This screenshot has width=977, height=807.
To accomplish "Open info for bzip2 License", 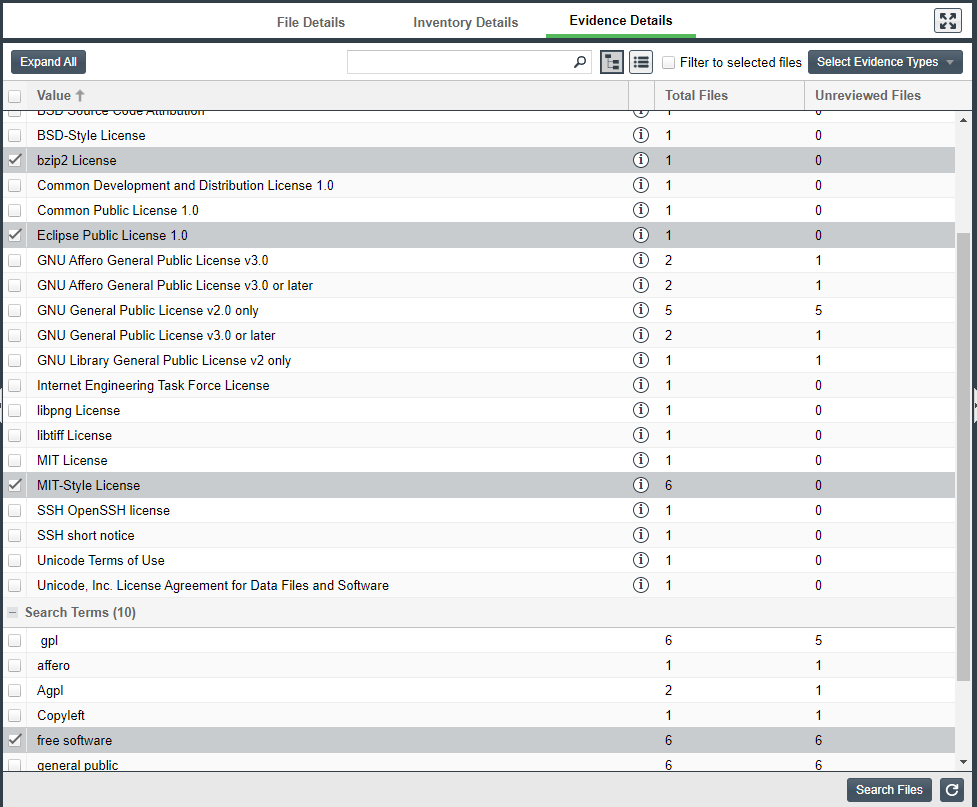I will pyautogui.click(x=641, y=160).
